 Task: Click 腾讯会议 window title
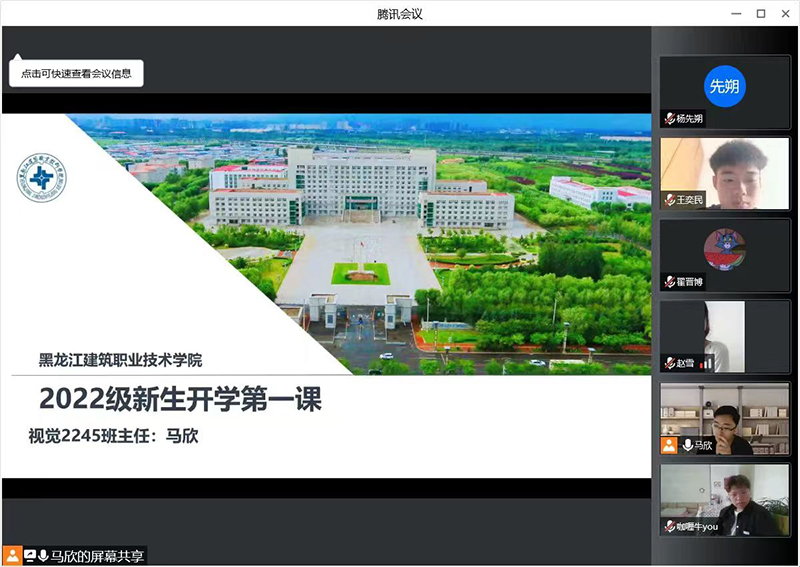399,14
